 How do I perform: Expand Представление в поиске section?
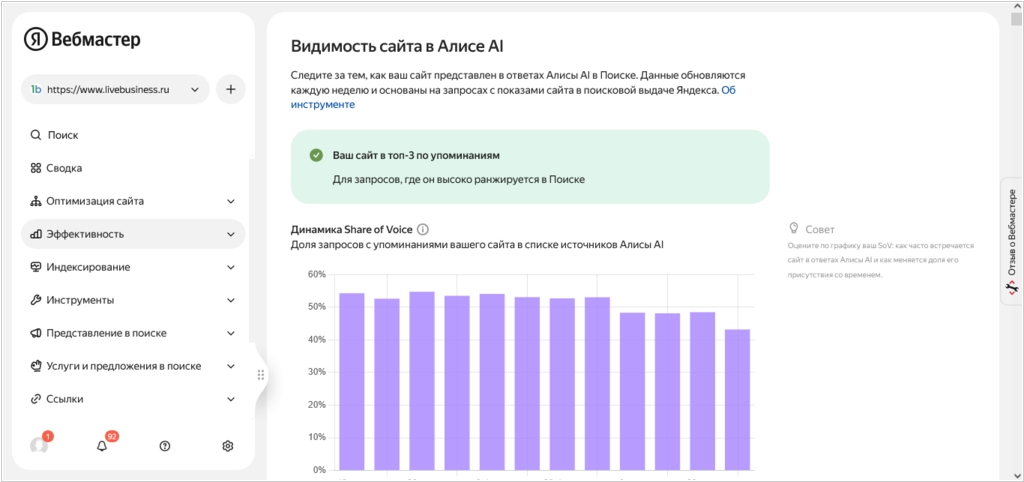click(133, 333)
